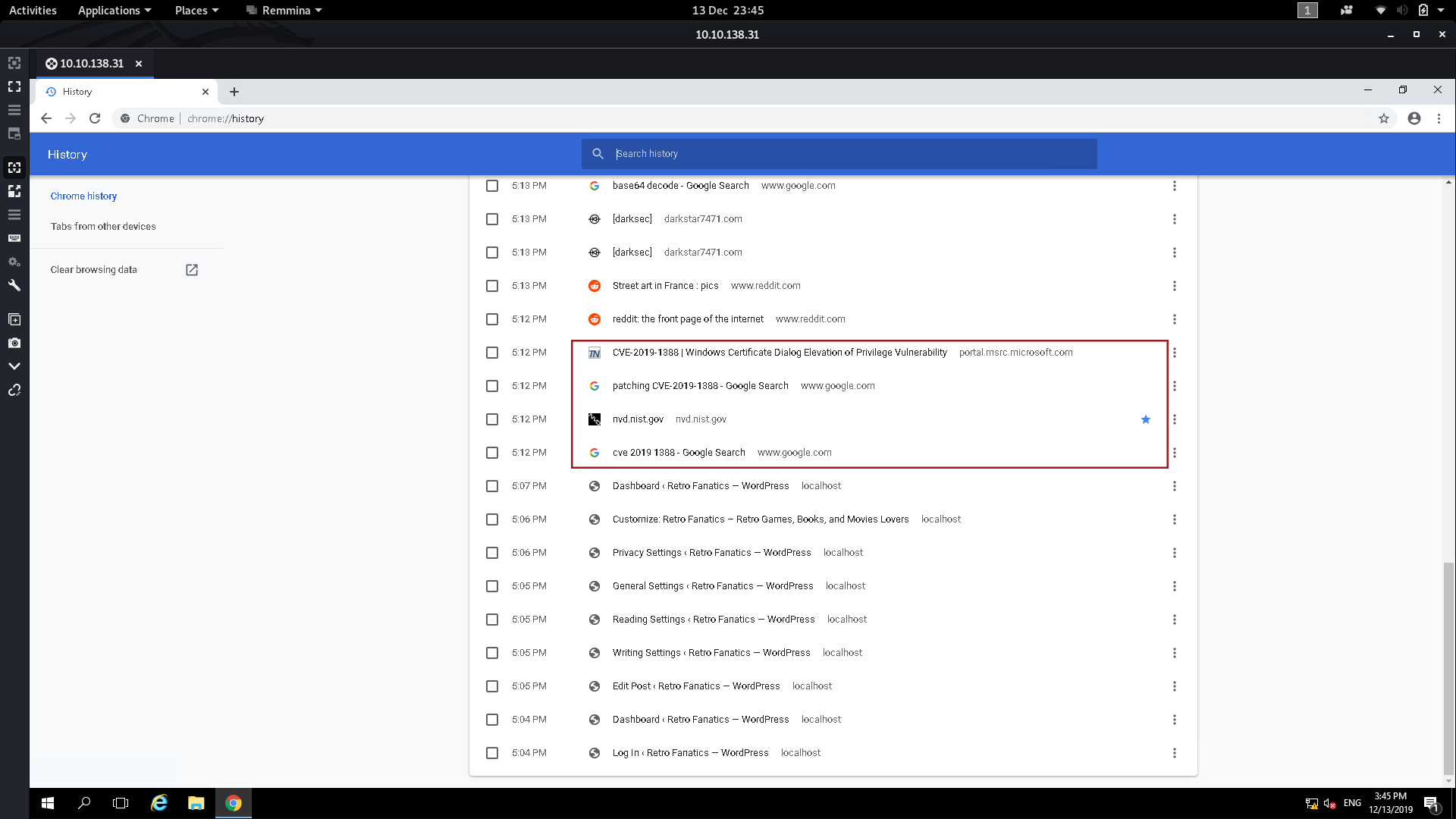Click the blue star on nvd.nist.gov entry

[x=1145, y=419]
